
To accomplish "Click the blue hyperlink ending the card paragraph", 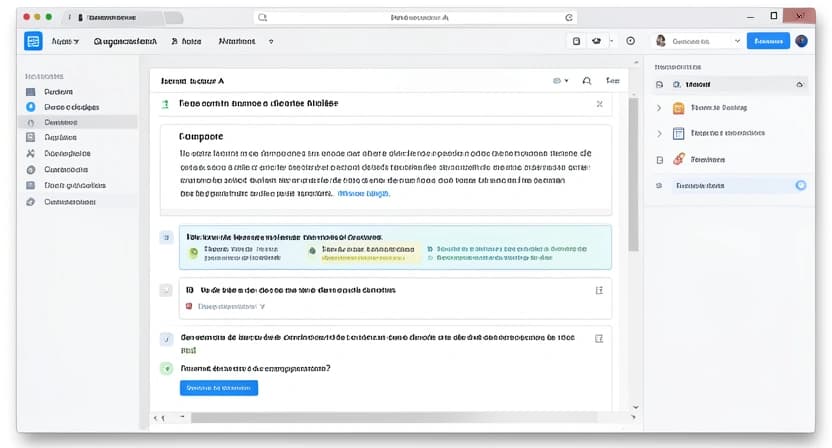I will click(x=363, y=194).
